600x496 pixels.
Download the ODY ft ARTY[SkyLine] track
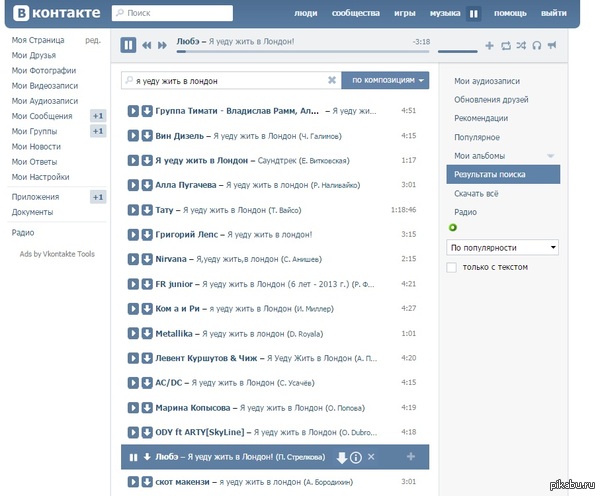[147, 432]
